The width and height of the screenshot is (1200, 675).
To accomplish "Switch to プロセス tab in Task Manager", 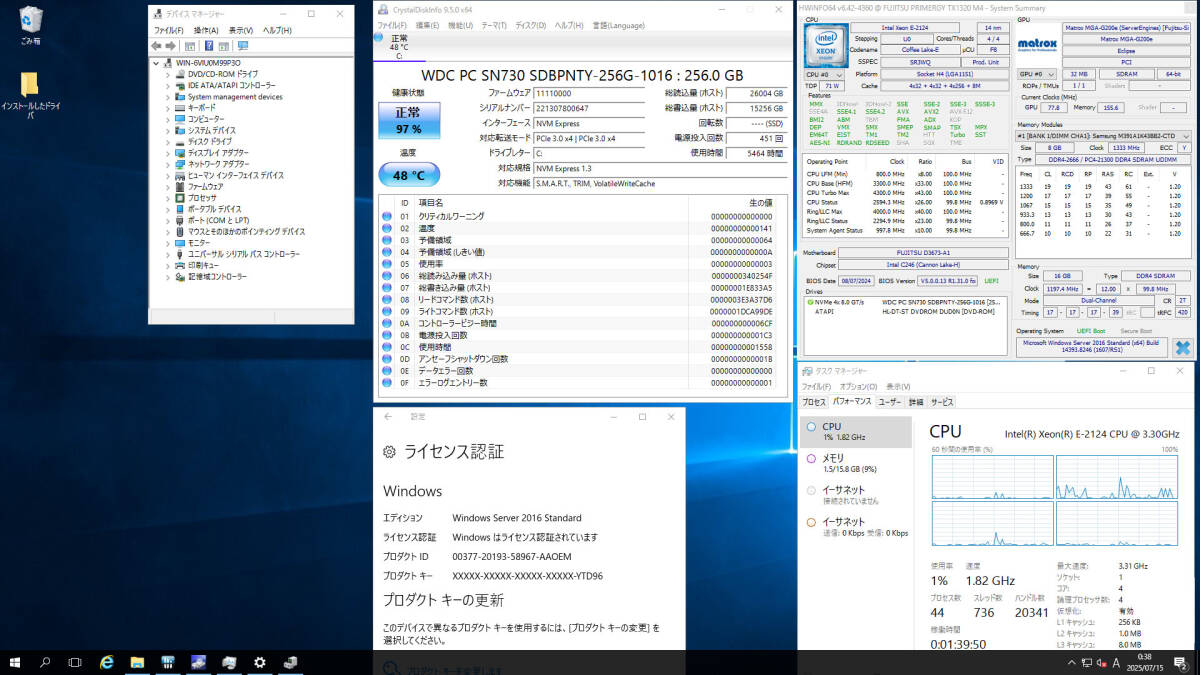I will (813, 402).
